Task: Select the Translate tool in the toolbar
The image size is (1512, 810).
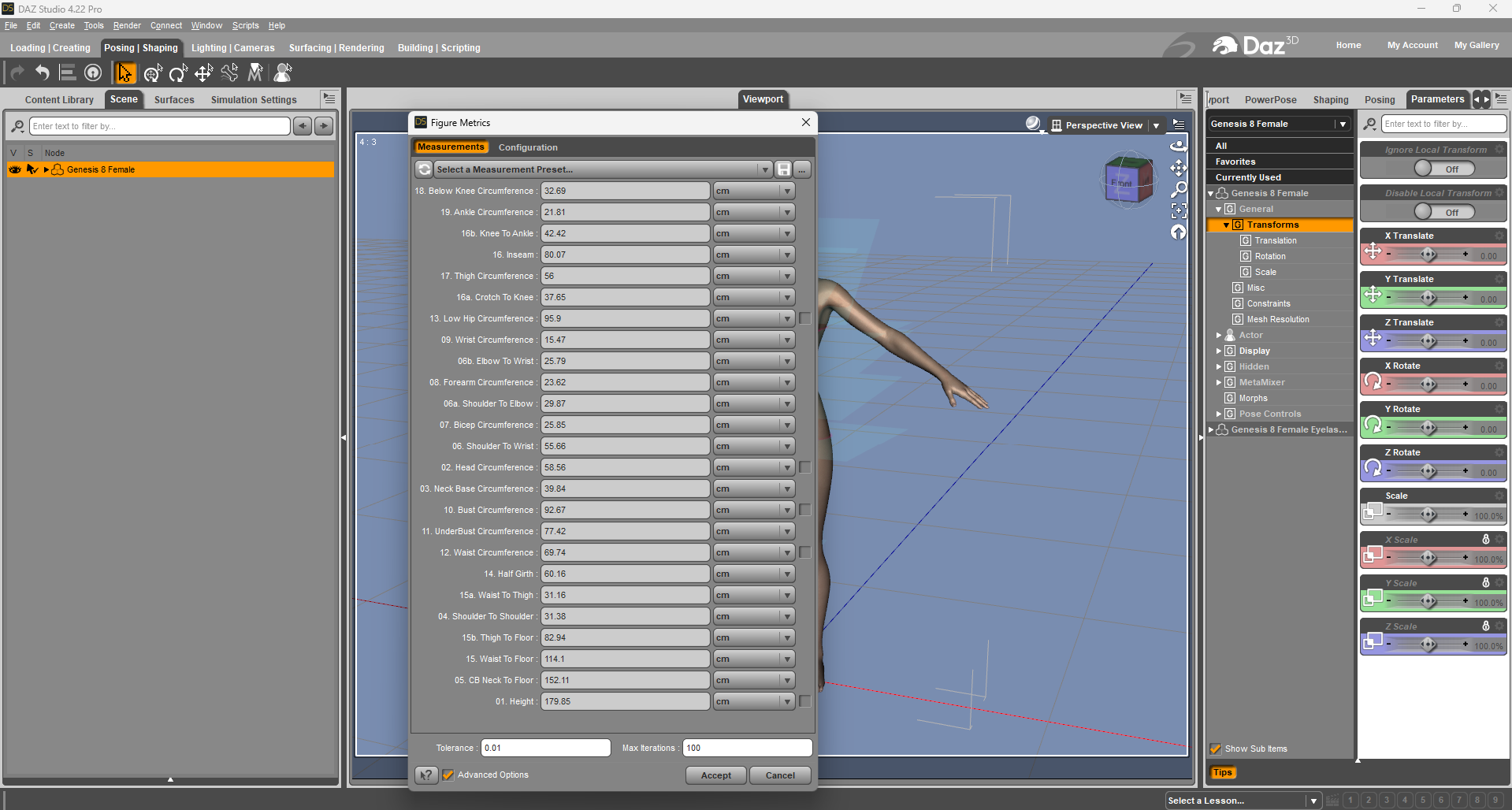Action: pos(204,73)
